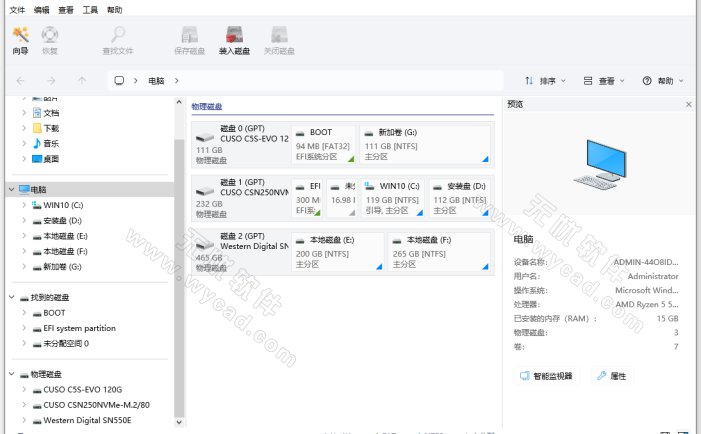
Task: Select WIN10 (C:) 119 GB partition
Action: click(x=393, y=198)
